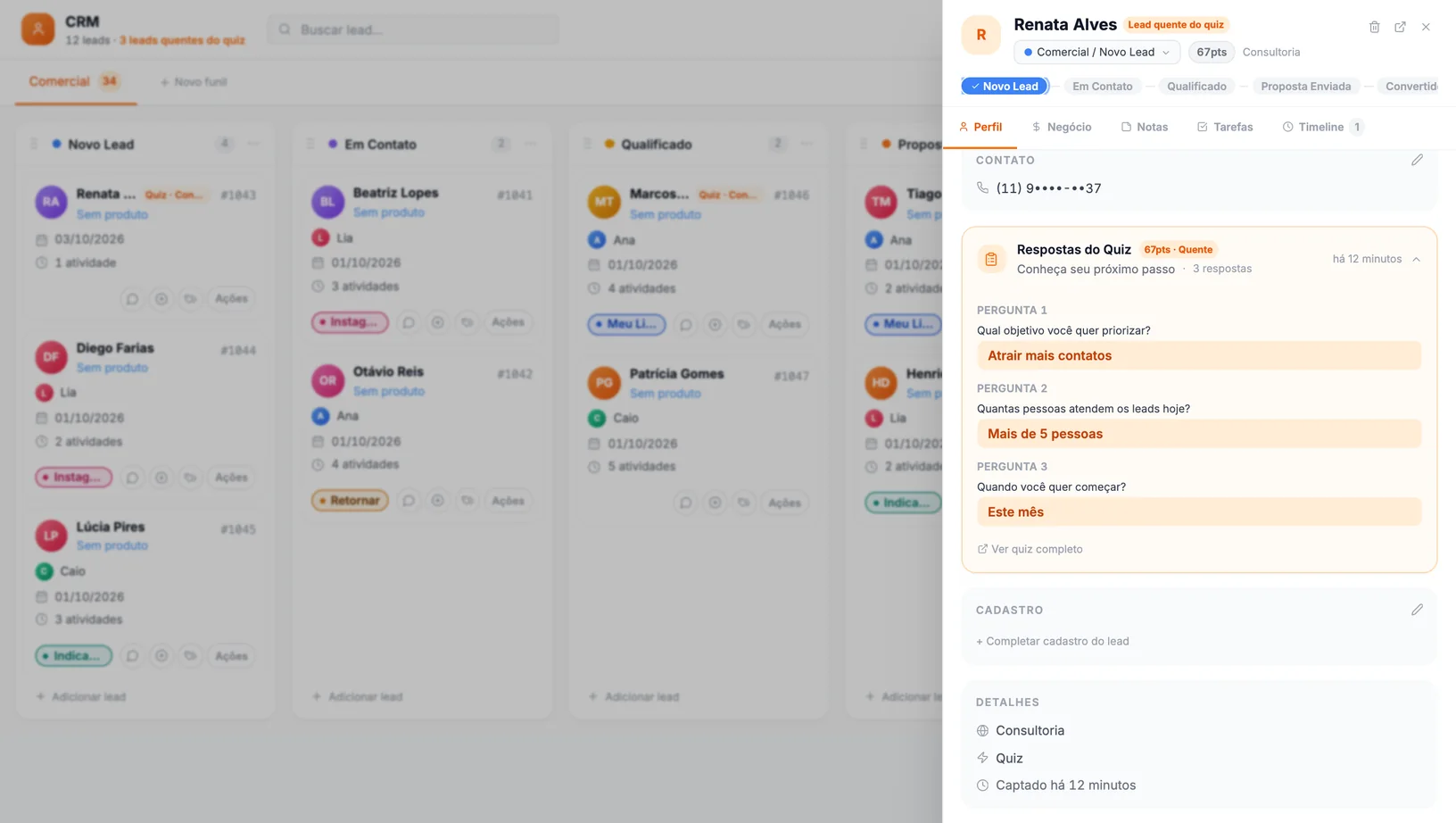Open the Novo Lead column options menu
Screen dimensions: 1456x823
tap(253, 144)
